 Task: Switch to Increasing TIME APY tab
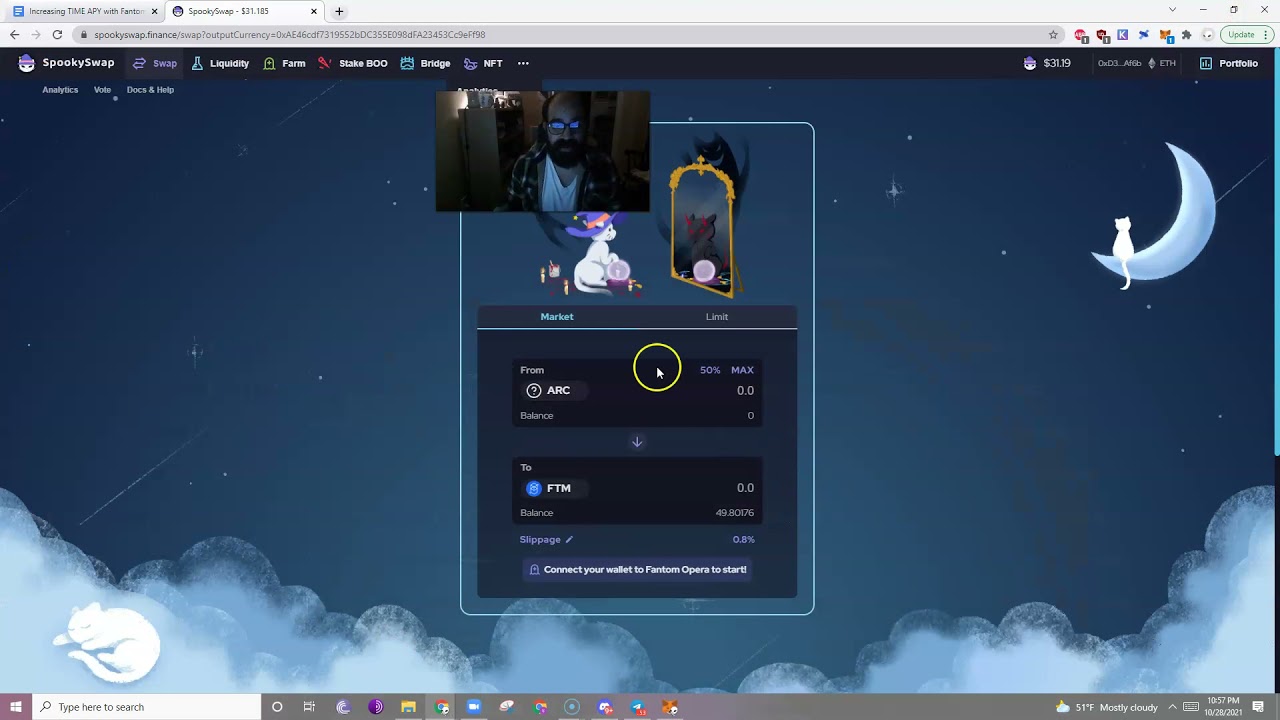pyautogui.click(x=85, y=12)
